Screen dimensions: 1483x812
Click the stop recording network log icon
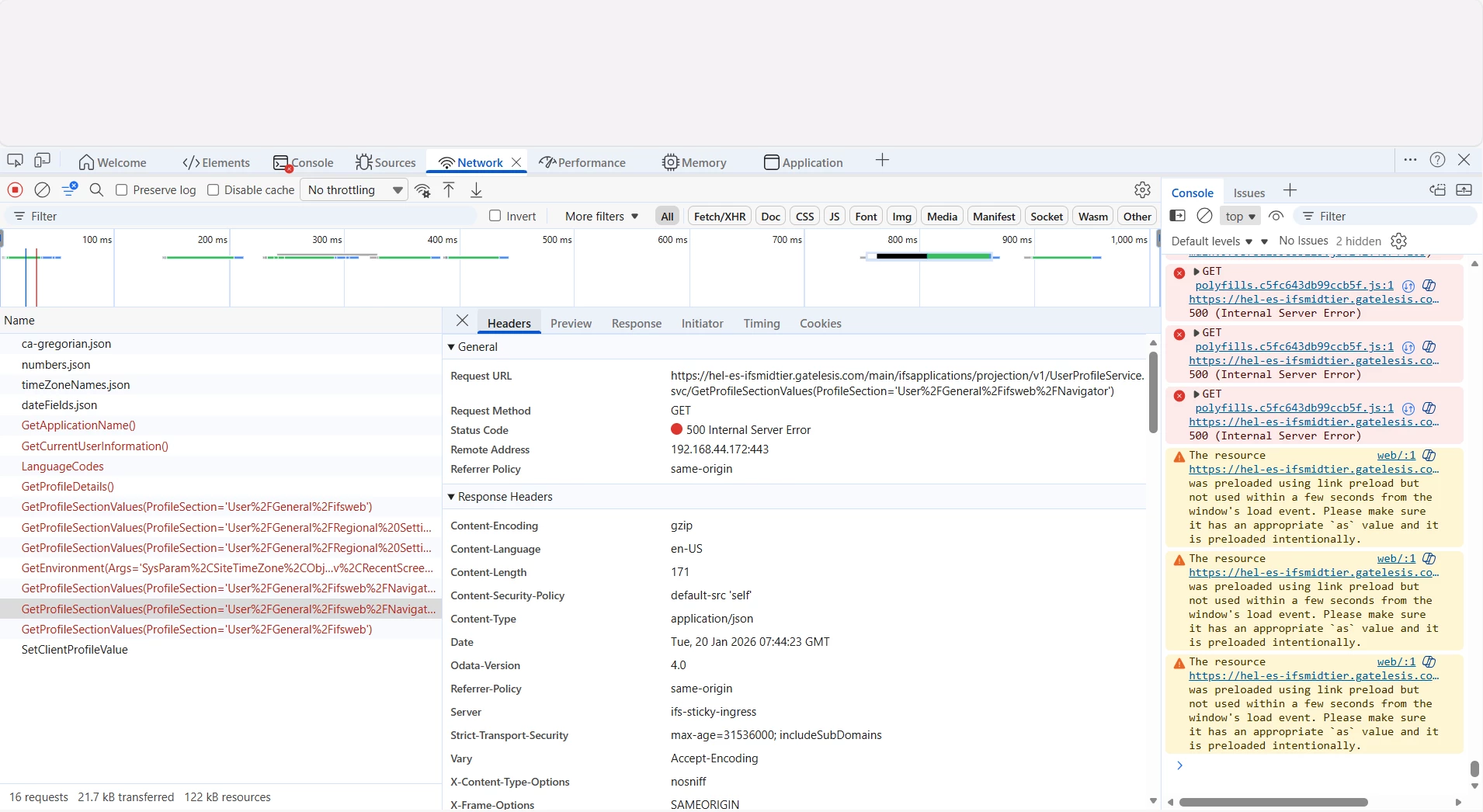[x=15, y=190]
